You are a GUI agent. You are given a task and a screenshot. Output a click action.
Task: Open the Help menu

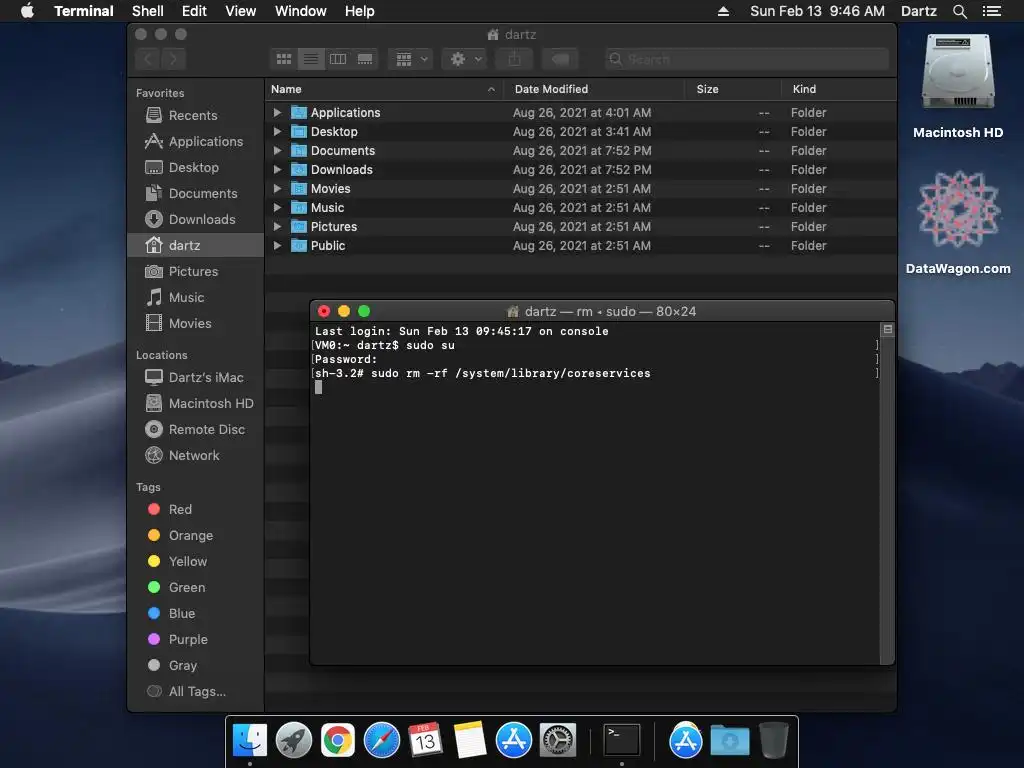[359, 11]
